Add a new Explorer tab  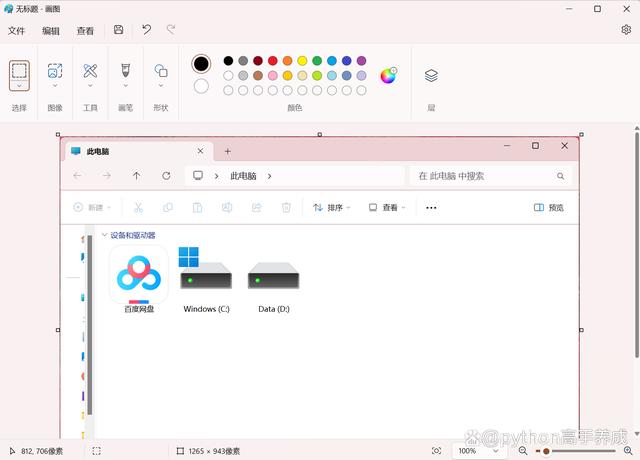click(x=228, y=151)
